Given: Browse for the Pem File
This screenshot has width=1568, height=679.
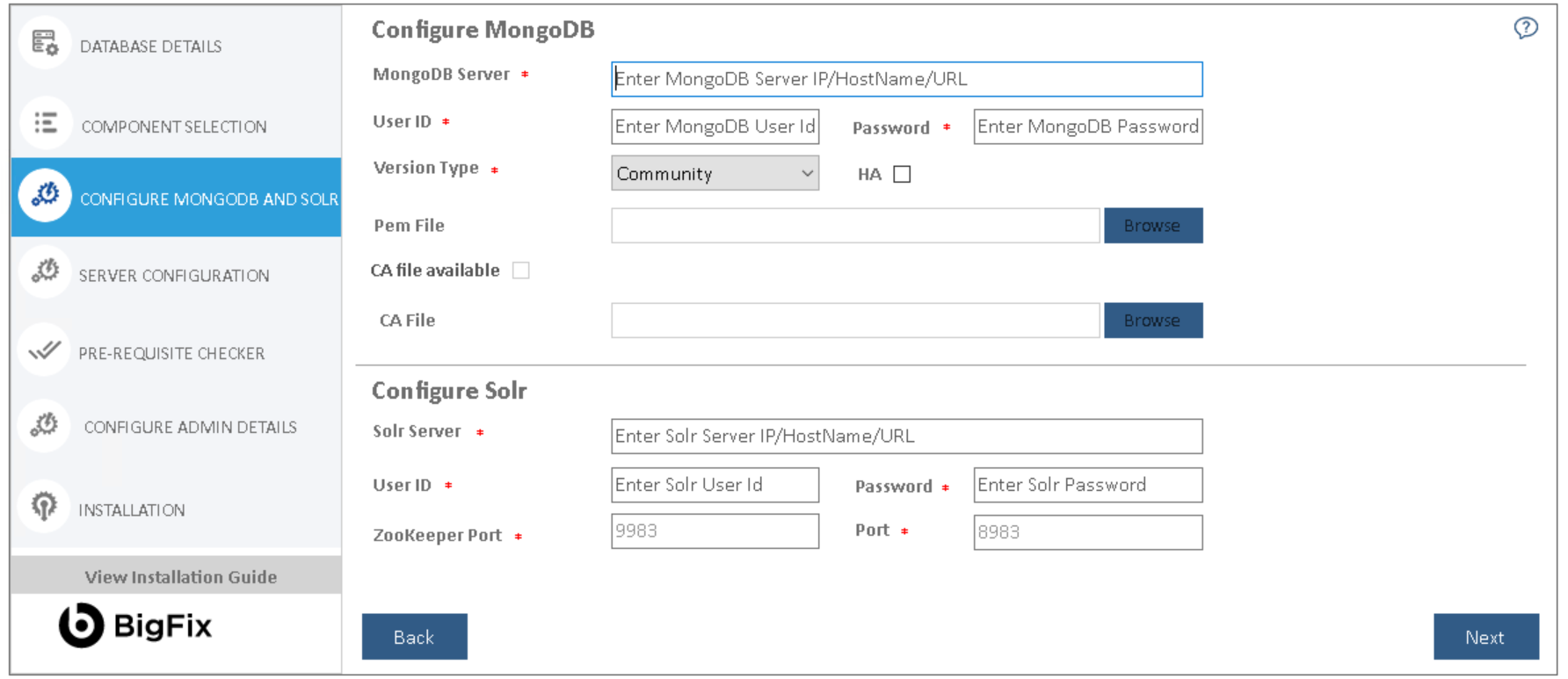Looking at the screenshot, I should (x=1152, y=226).
